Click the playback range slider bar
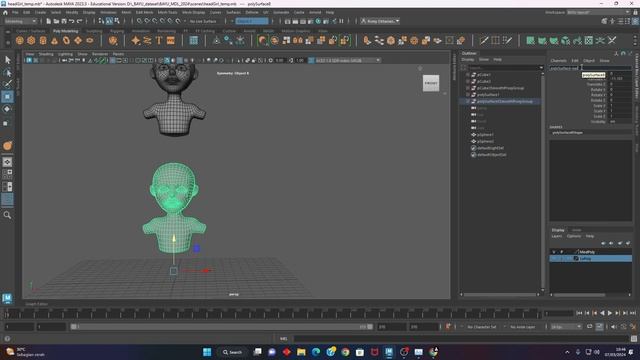The height and width of the screenshot is (360, 640). pyautogui.click(x=222, y=327)
